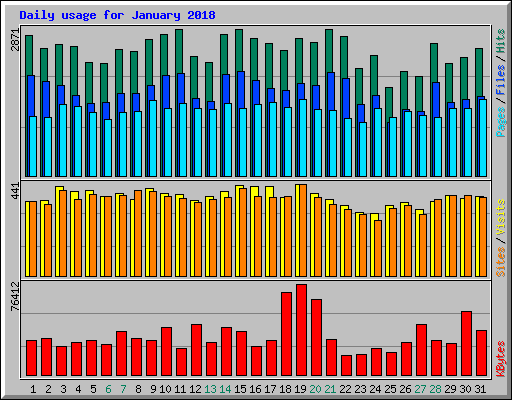
Task: Click the '441' visits scale value
Action: point(15,191)
